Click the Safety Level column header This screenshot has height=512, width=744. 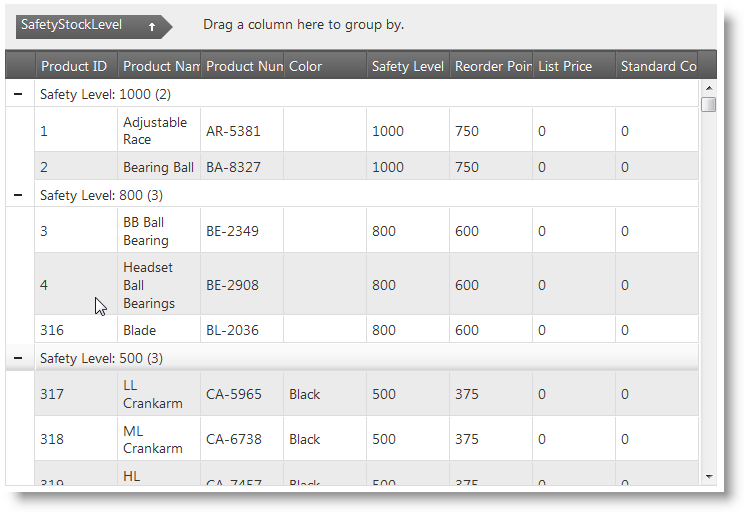pyautogui.click(x=407, y=66)
